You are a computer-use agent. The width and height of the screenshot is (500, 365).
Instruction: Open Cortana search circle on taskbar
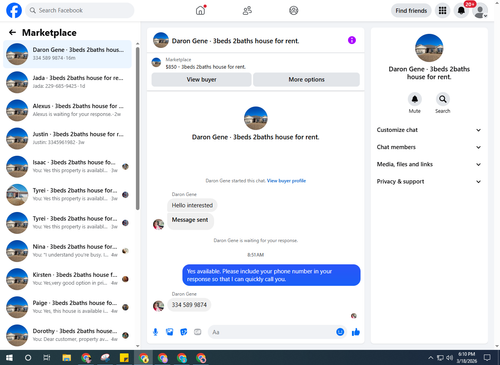pyautogui.click(x=28, y=358)
